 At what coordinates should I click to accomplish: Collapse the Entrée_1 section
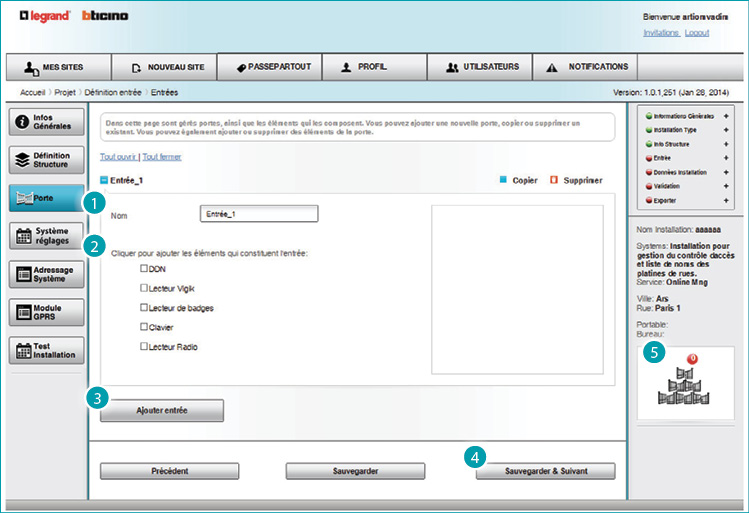[104, 181]
